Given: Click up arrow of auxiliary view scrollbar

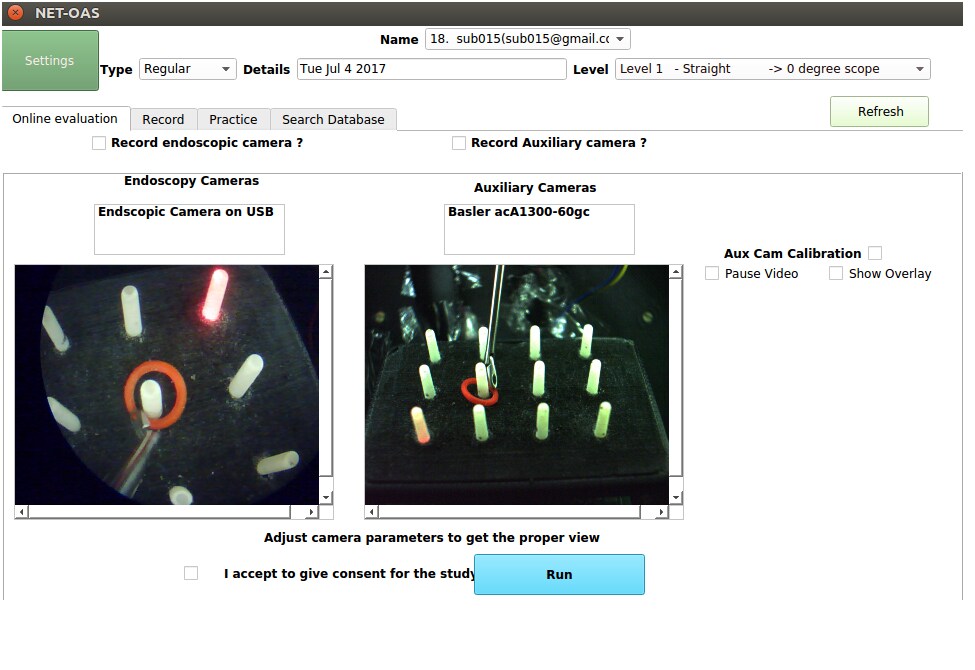Looking at the screenshot, I should tap(676, 272).
